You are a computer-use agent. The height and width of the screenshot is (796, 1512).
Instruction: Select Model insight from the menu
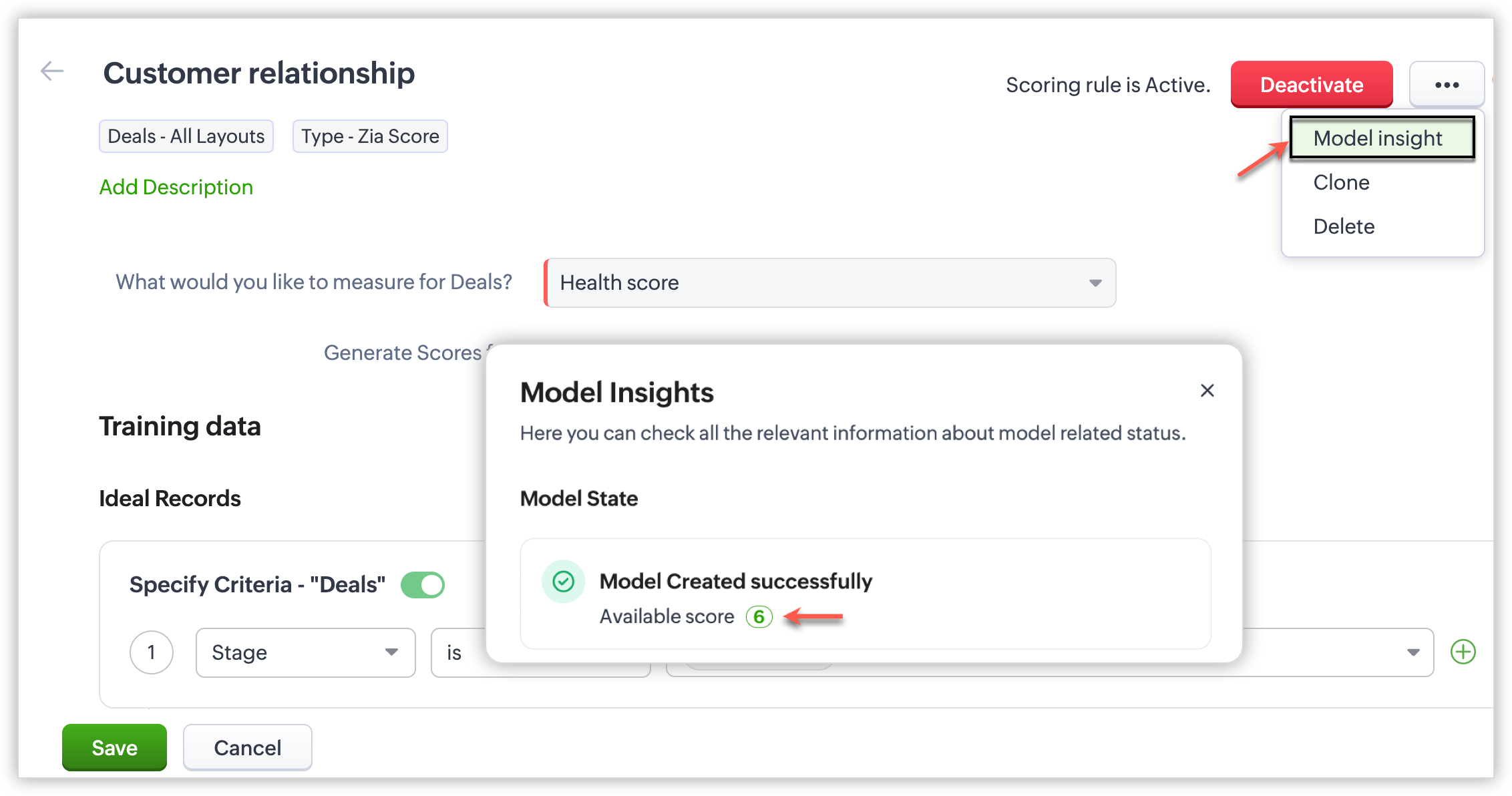1381,138
